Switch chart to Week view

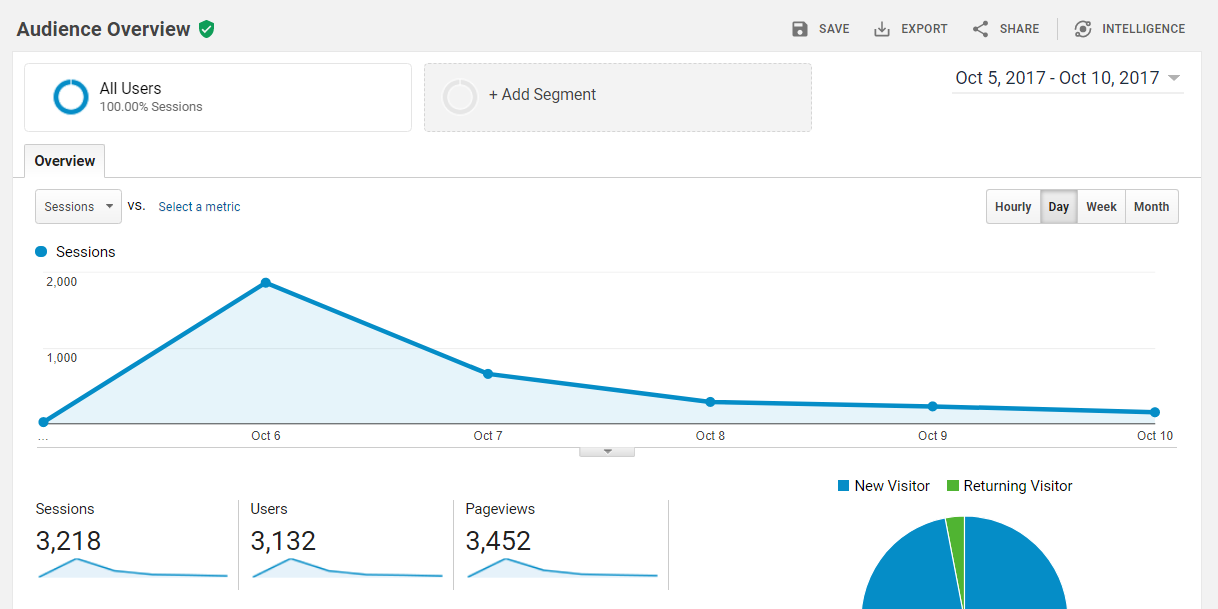1101,207
